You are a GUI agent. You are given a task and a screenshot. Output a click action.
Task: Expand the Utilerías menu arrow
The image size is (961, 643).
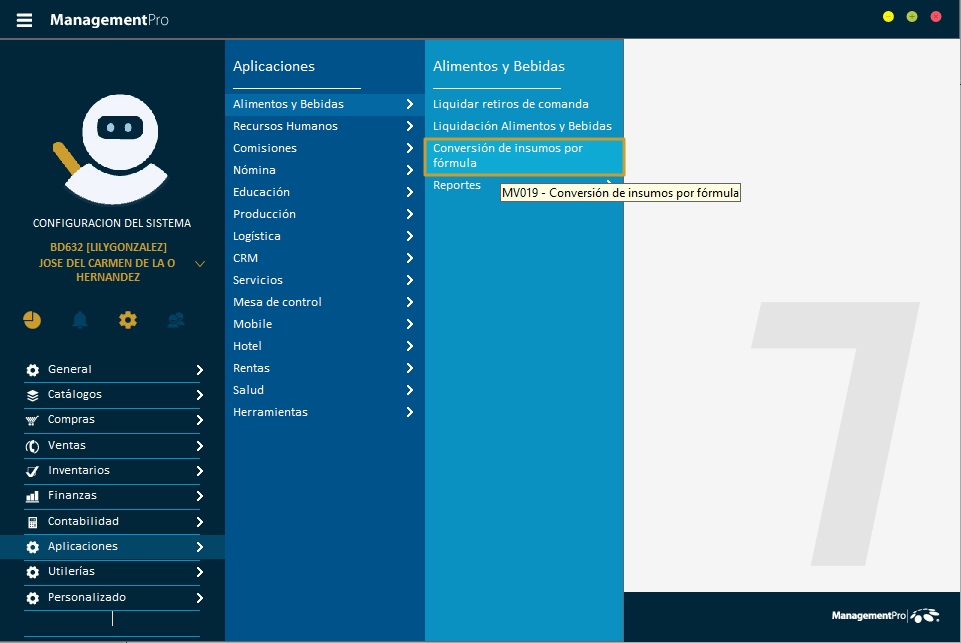199,572
